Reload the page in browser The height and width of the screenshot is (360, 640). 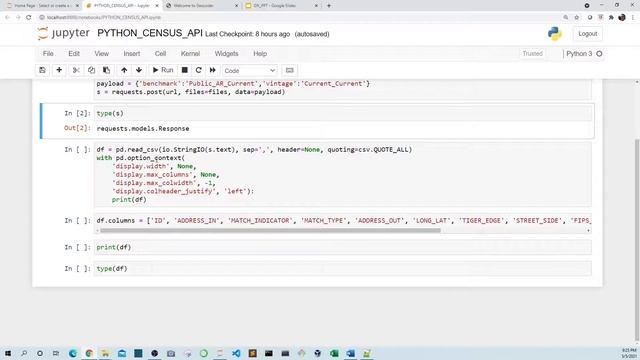29,18
